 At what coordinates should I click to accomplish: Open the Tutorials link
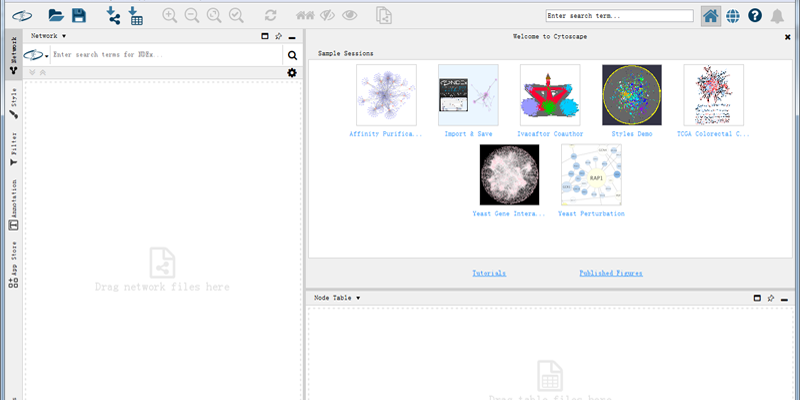click(489, 273)
